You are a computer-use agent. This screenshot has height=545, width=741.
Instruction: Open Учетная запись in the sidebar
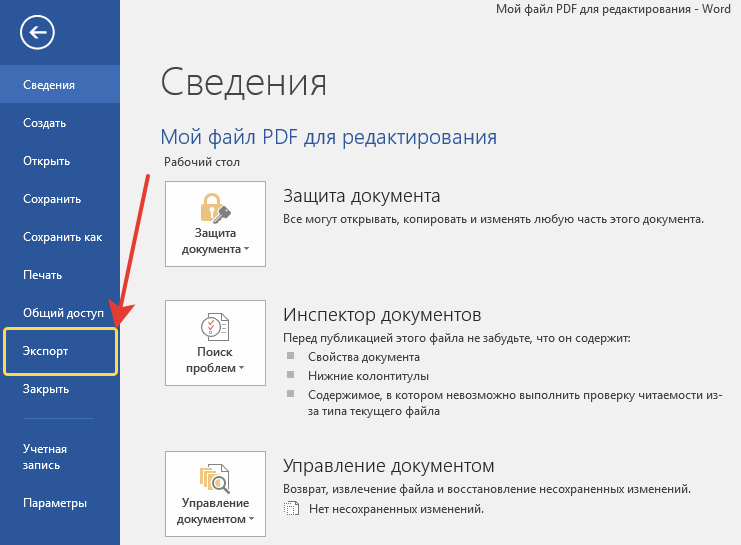60,457
